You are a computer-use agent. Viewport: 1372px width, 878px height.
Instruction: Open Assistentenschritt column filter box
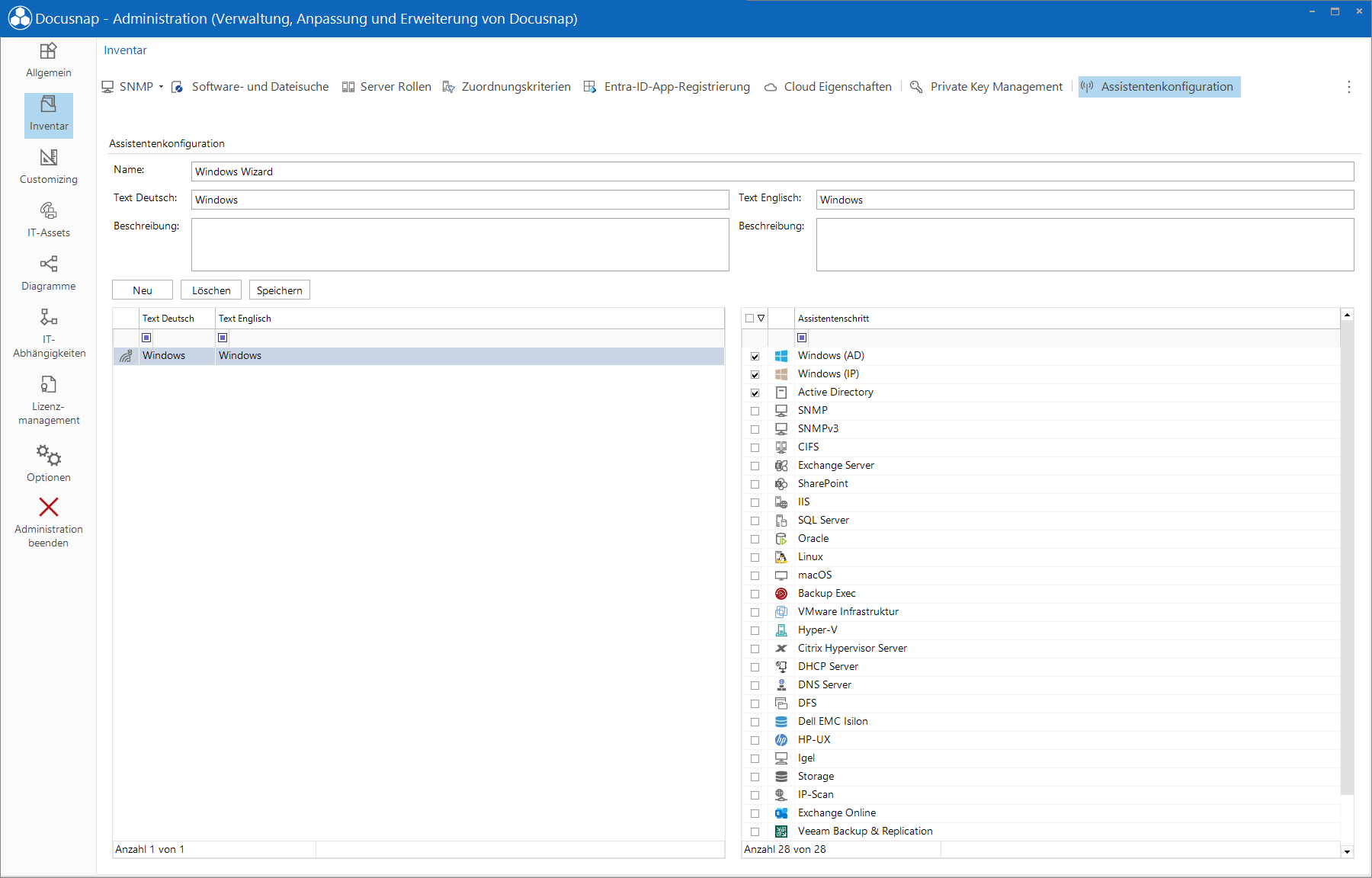click(802, 338)
